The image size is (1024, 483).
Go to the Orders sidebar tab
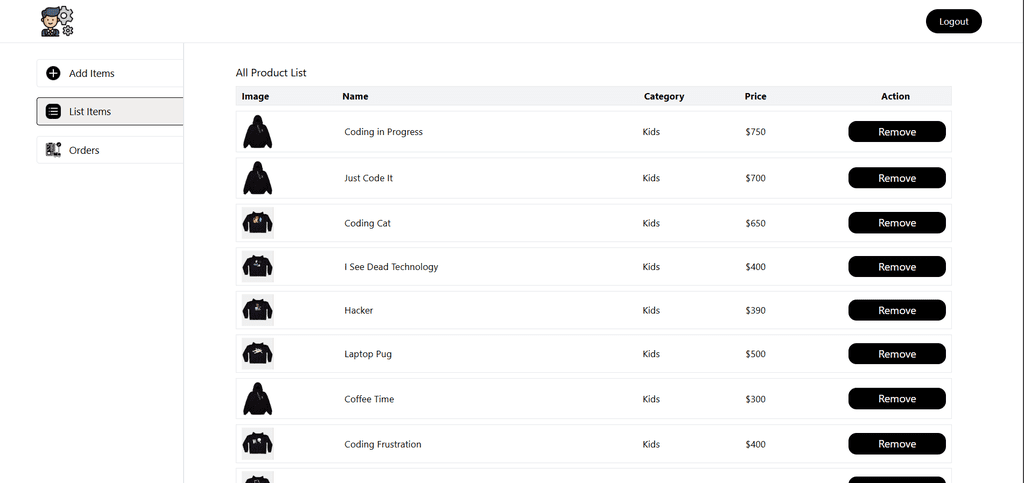pyautogui.click(x=110, y=150)
